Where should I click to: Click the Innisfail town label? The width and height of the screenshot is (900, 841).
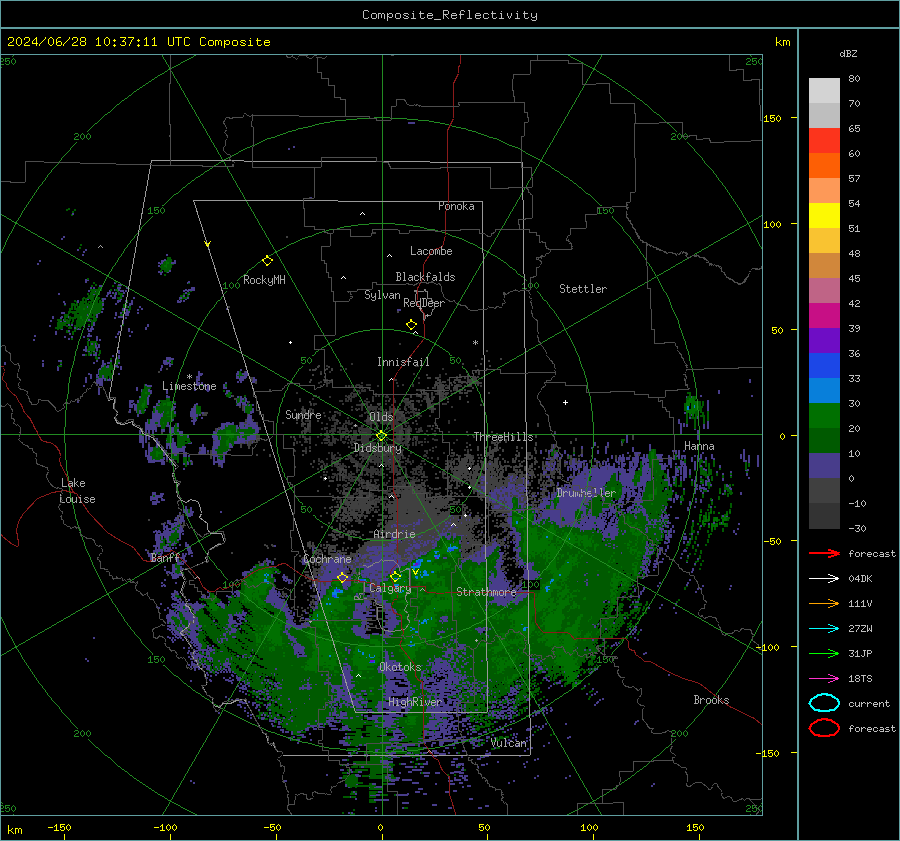coord(403,362)
